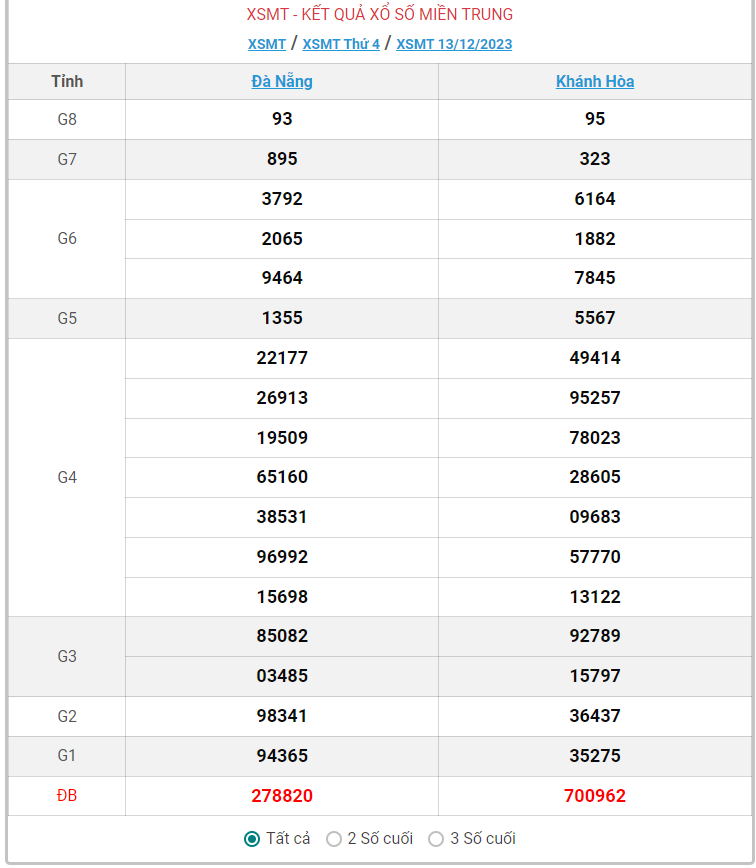Viewport: 756px width, 868px height.
Task: Click the Khánh Hòa G2 result 36437
Action: [595, 716]
